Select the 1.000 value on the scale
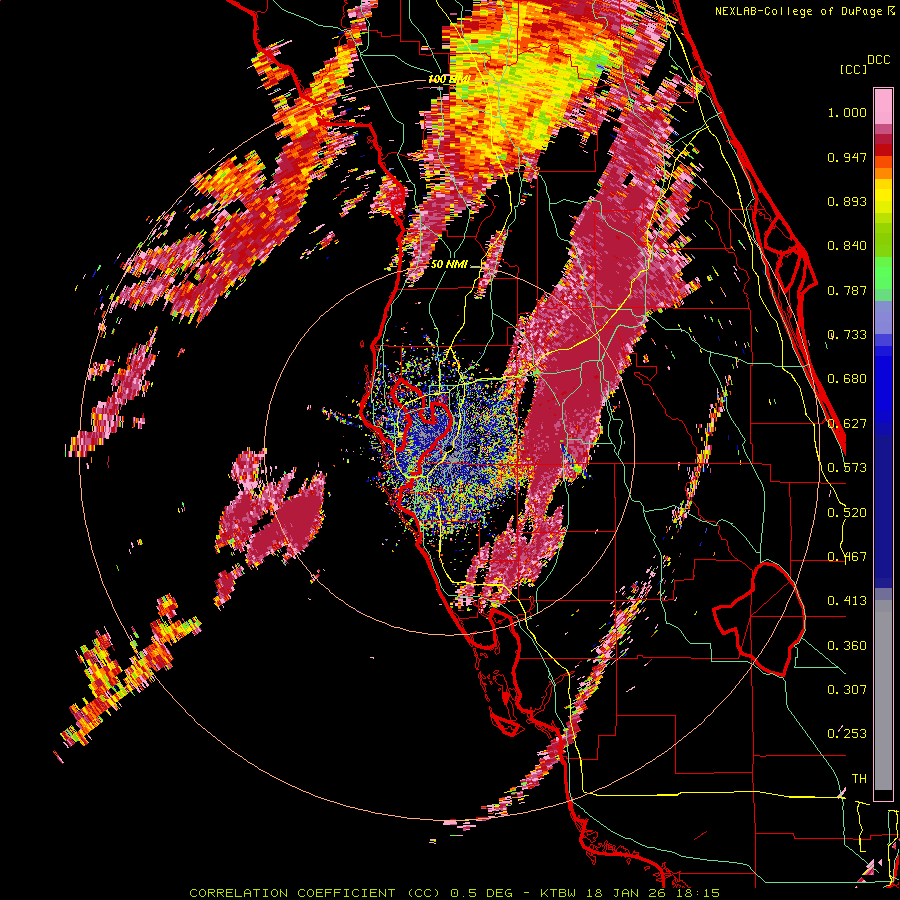Image resolution: width=900 pixels, height=900 pixels. (847, 112)
